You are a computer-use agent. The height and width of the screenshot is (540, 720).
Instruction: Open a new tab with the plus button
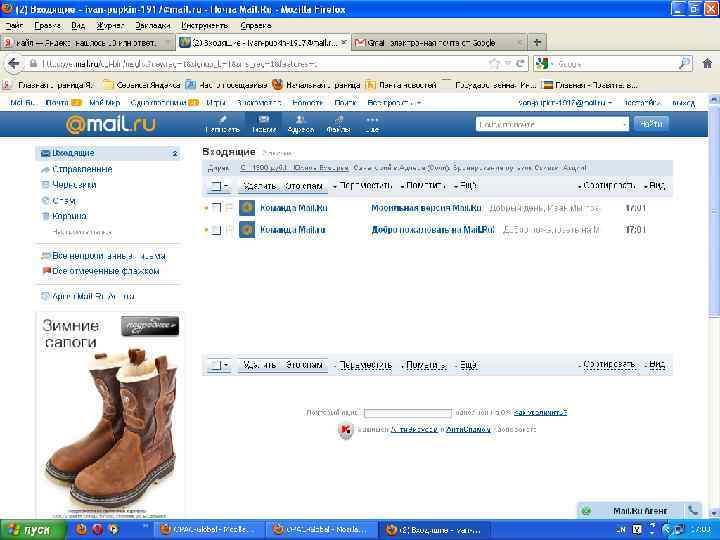pos(537,43)
